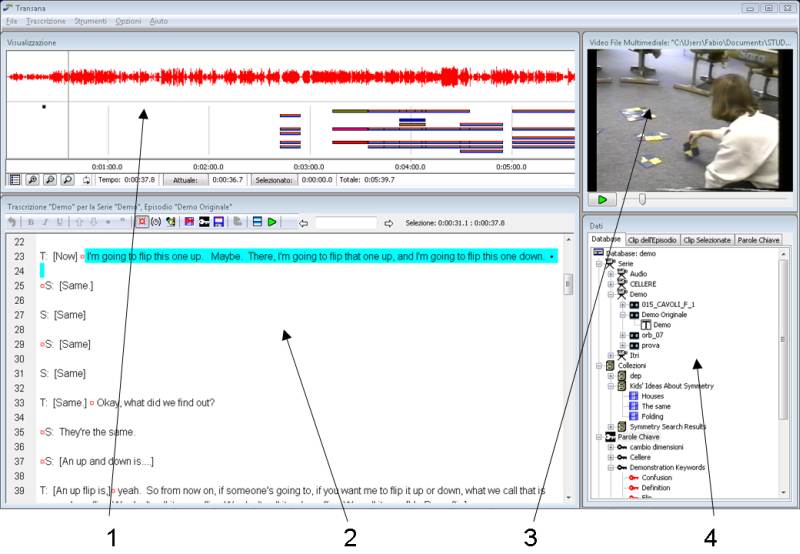Expand the orb_07 episode node

(x=622, y=335)
